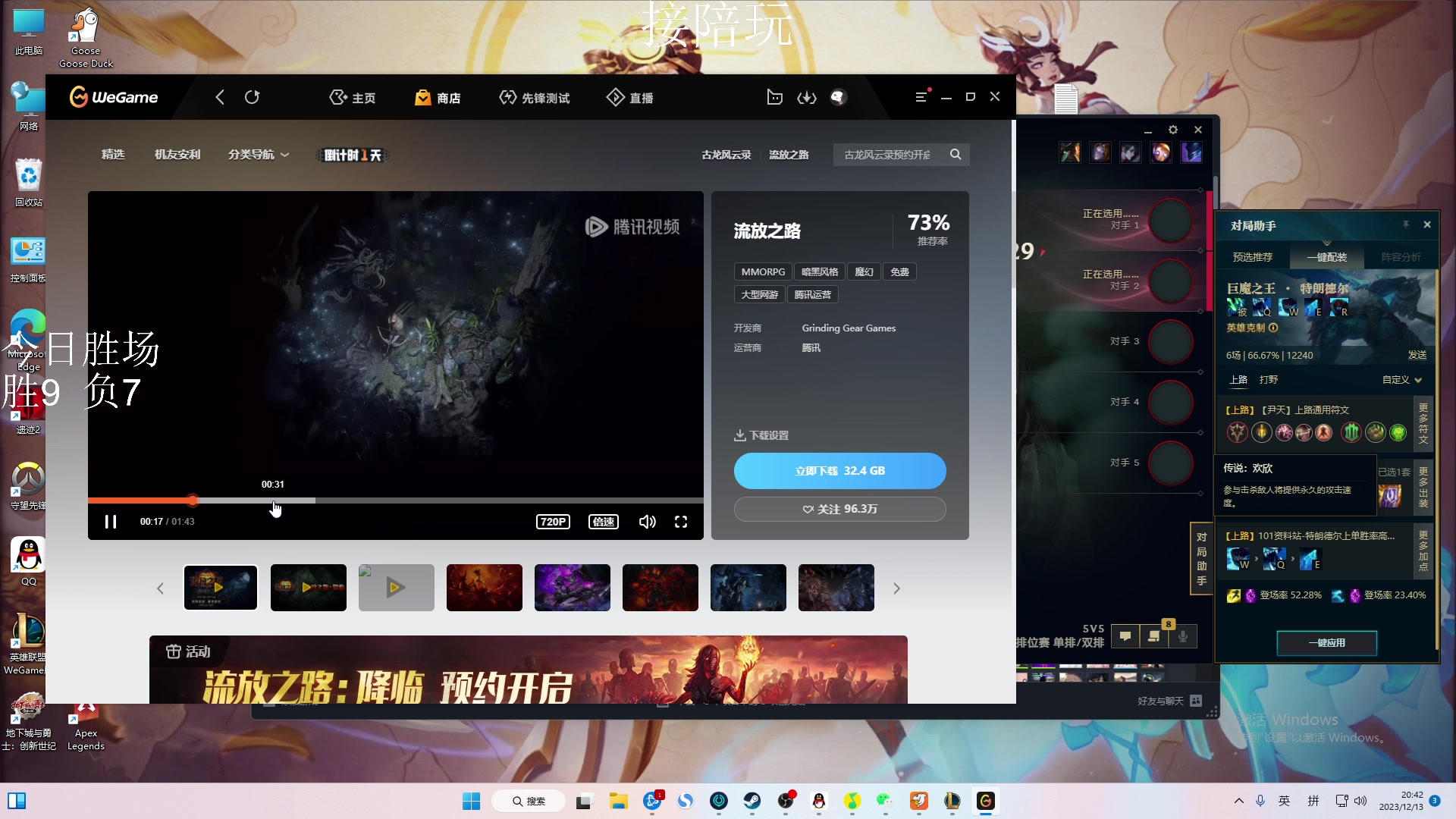Select the purple creature screenshot thumbnail
The height and width of the screenshot is (819, 1456).
tap(573, 588)
